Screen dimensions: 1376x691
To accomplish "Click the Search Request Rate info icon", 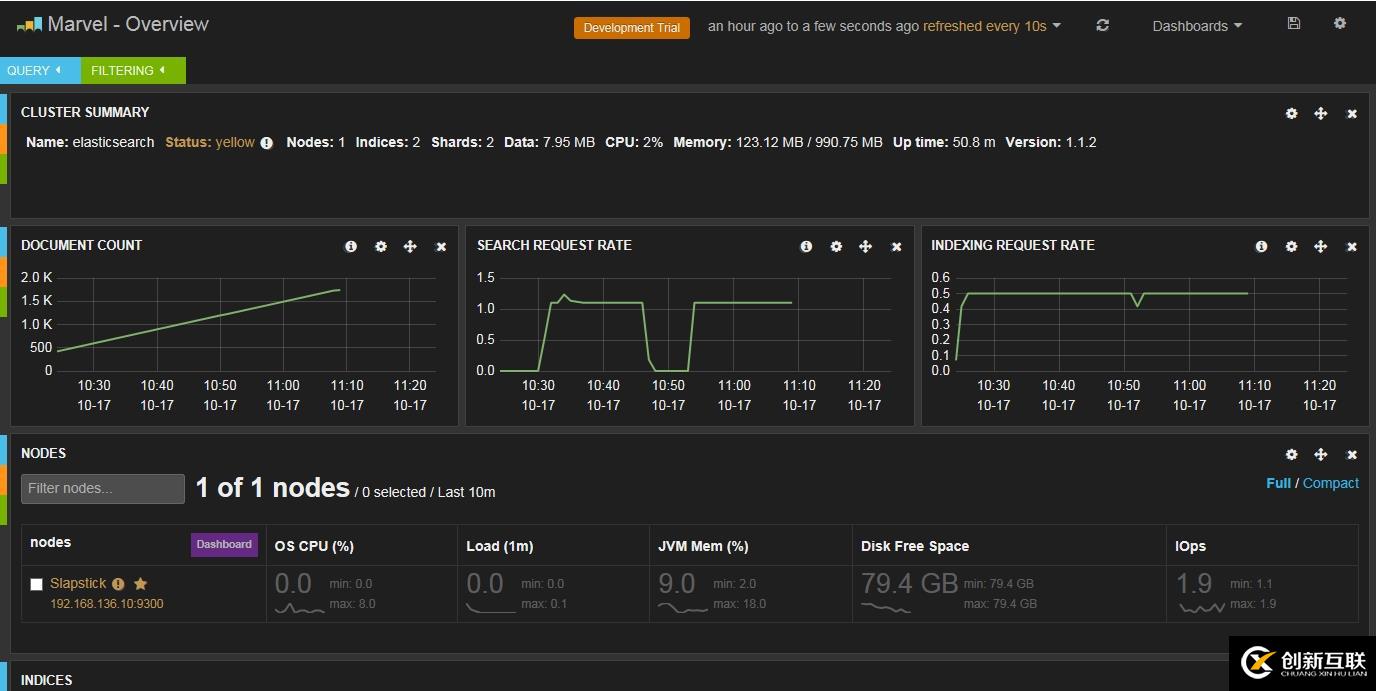I will pos(806,246).
